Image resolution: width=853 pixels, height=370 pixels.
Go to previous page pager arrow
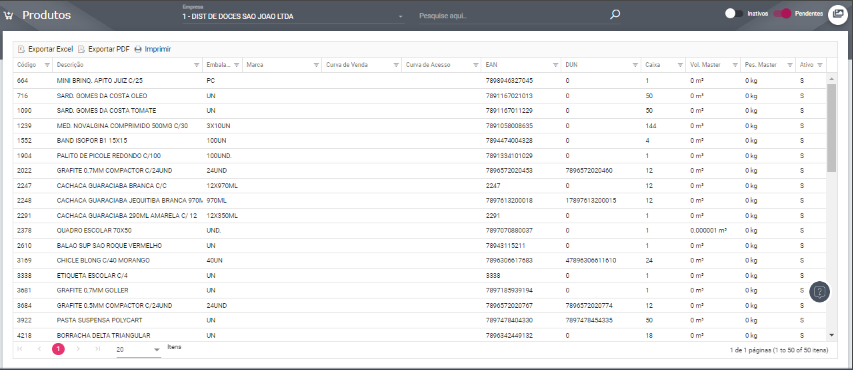(39, 349)
